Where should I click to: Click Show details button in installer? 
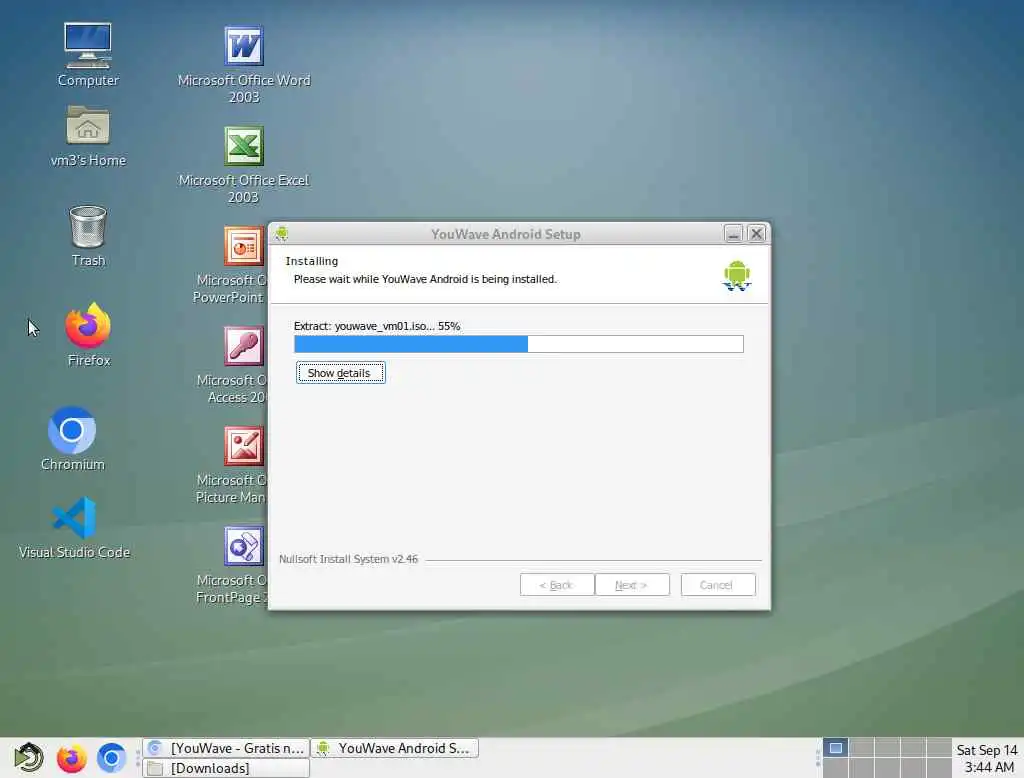click(x=340, y=372)
